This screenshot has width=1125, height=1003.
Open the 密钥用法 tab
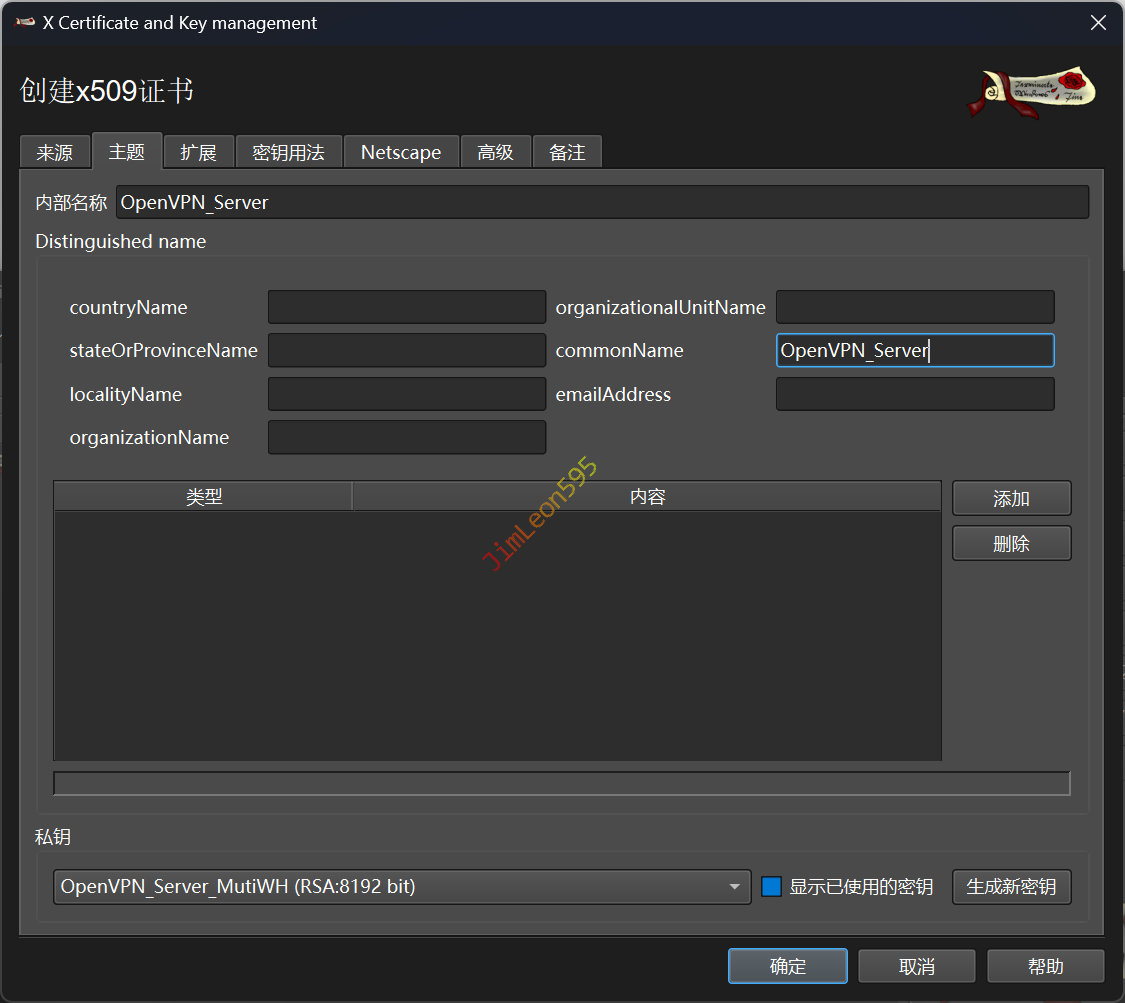pyautogui.click(x=288, y=152)
